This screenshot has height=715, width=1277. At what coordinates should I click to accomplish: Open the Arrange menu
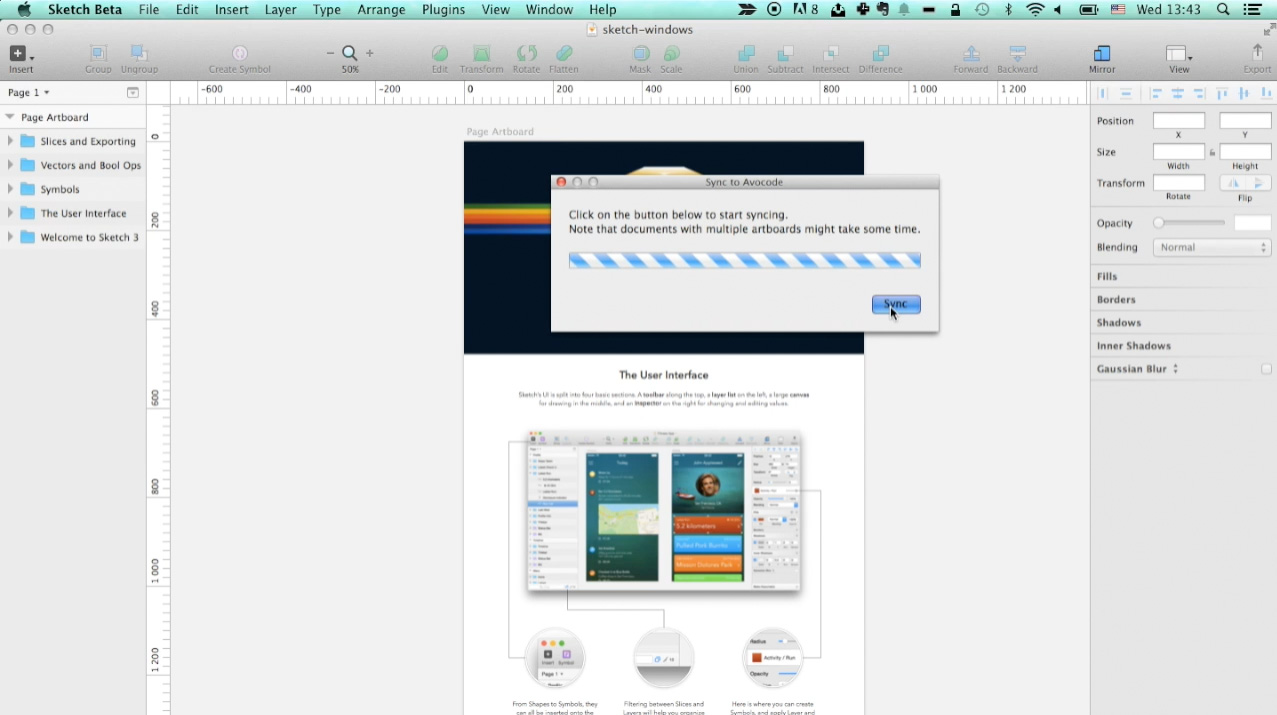(382, 9)
